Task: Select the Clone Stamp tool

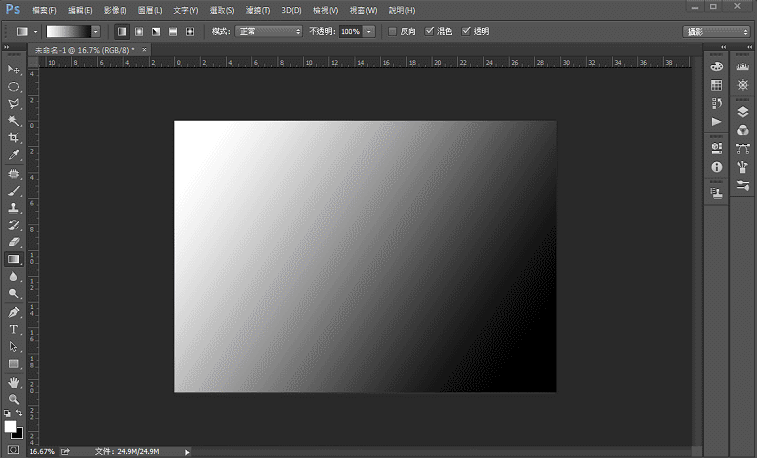Action: [14, 208]
